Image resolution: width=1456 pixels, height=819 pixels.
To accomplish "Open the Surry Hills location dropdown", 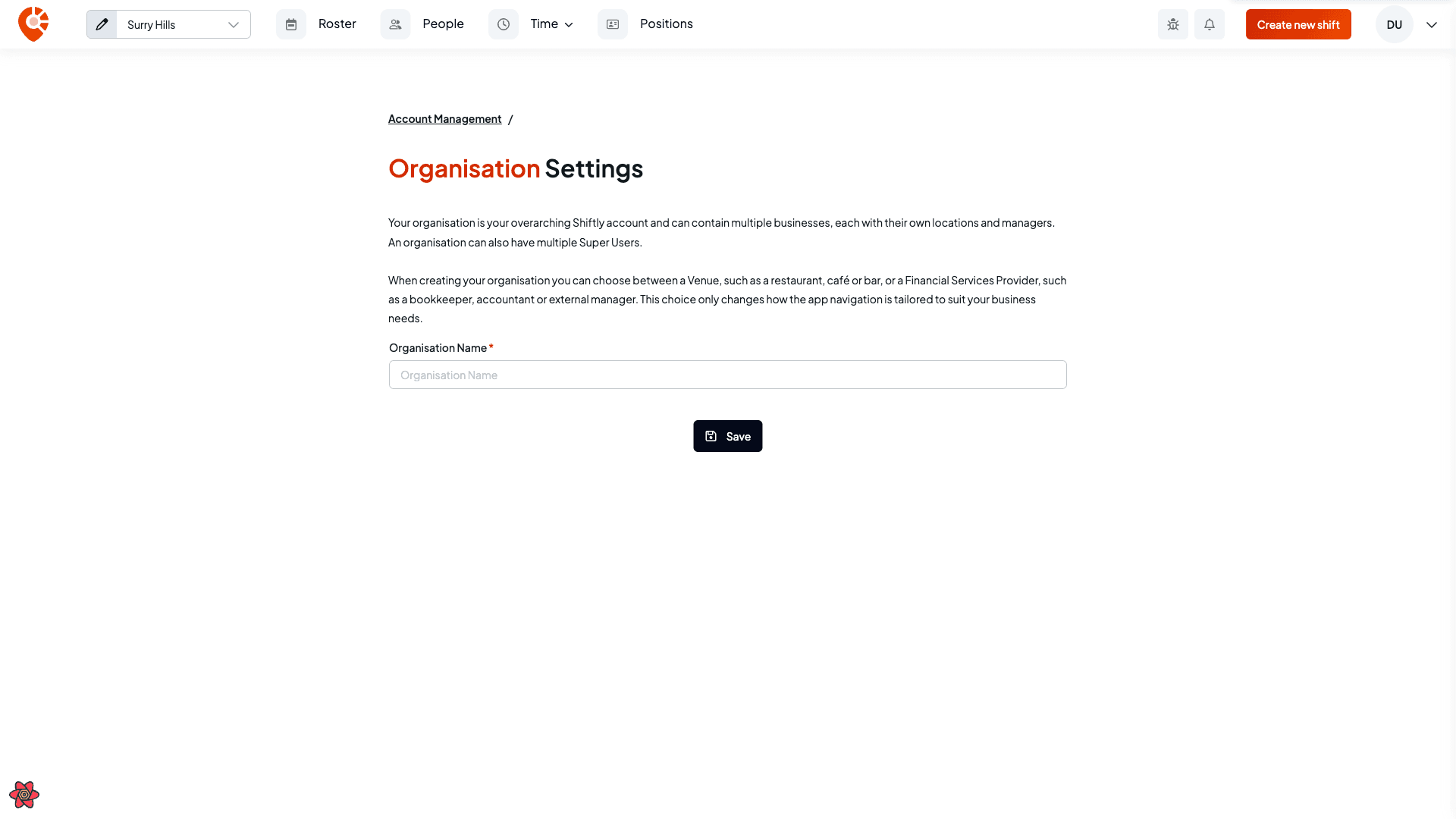I will tap(184, 24).
